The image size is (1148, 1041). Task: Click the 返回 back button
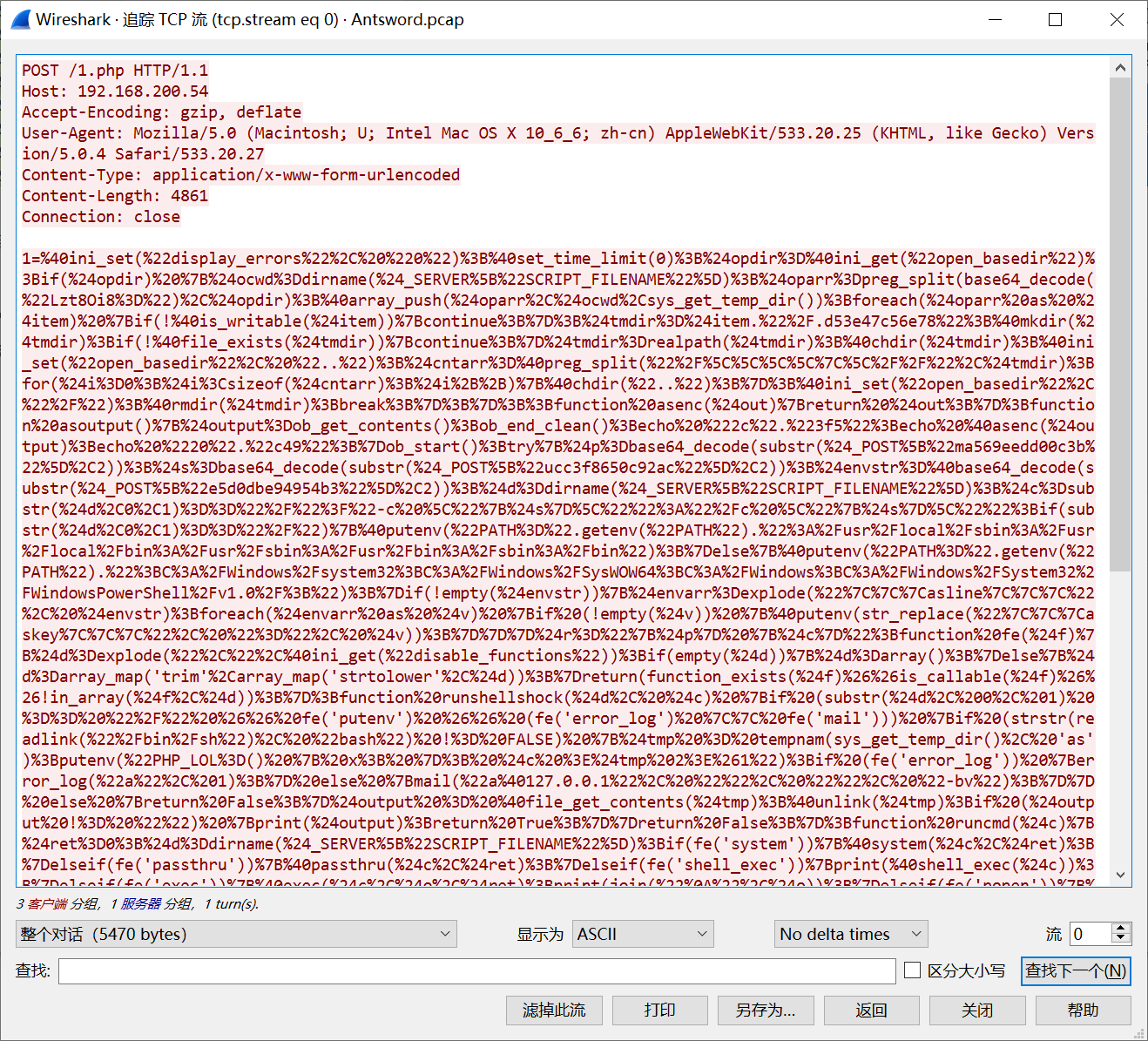[871, 1011]
